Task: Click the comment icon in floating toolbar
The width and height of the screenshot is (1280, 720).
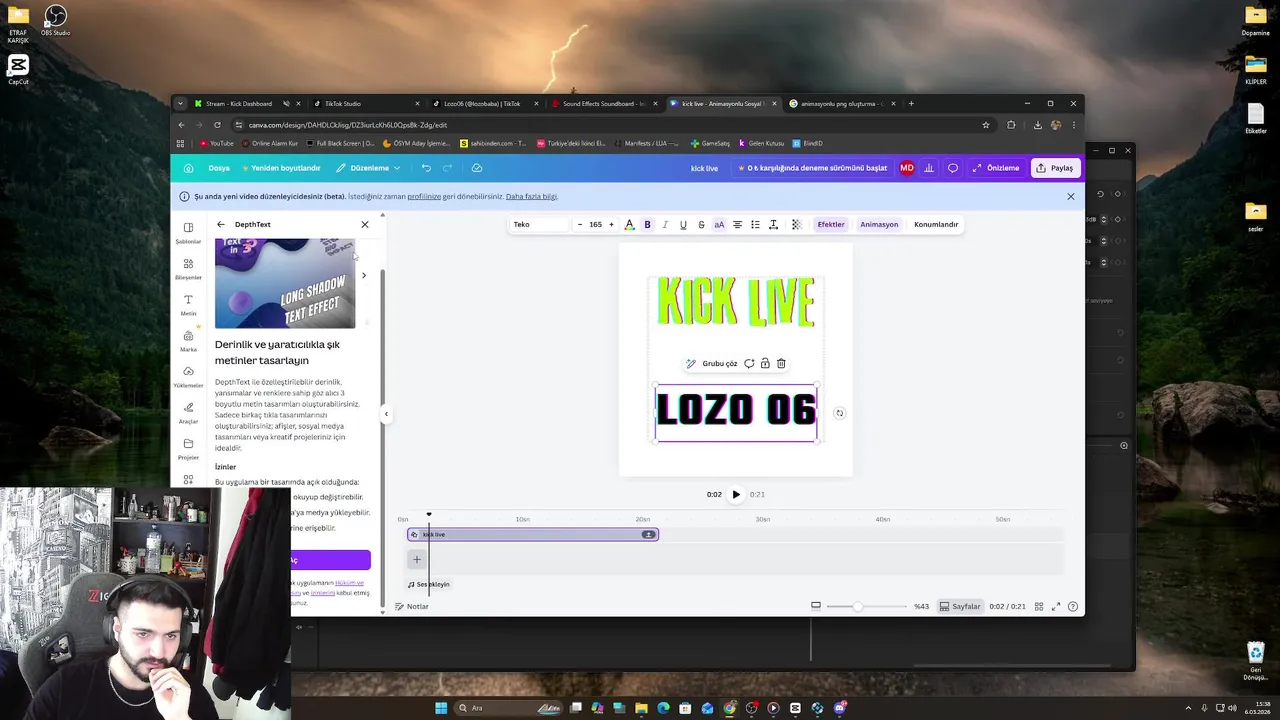Action: point(749,364)
